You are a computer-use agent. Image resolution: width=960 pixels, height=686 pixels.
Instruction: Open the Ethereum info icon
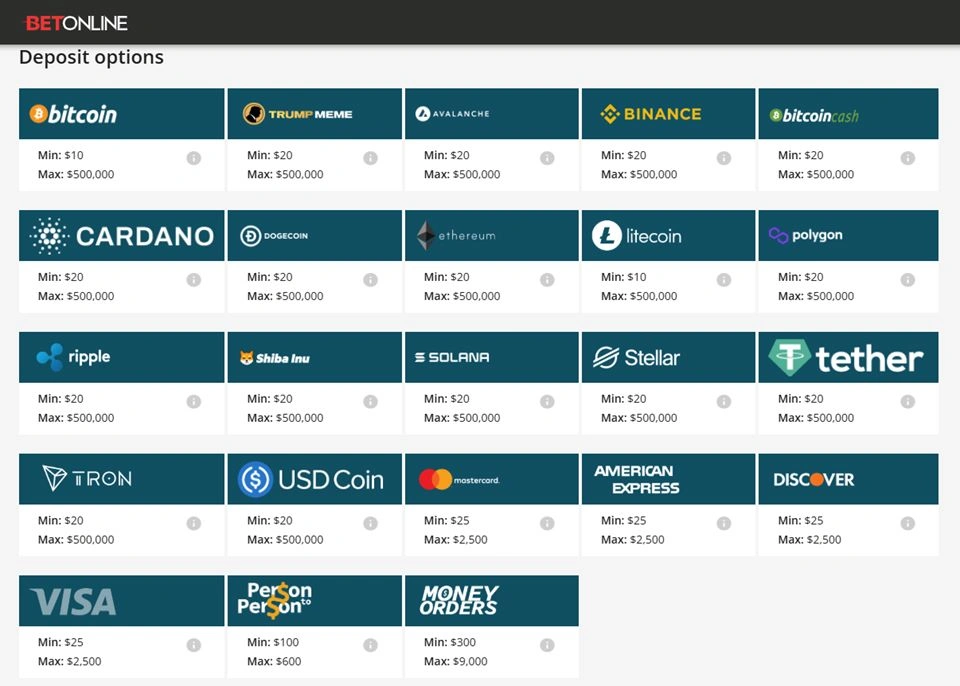[x=547, y=280]
